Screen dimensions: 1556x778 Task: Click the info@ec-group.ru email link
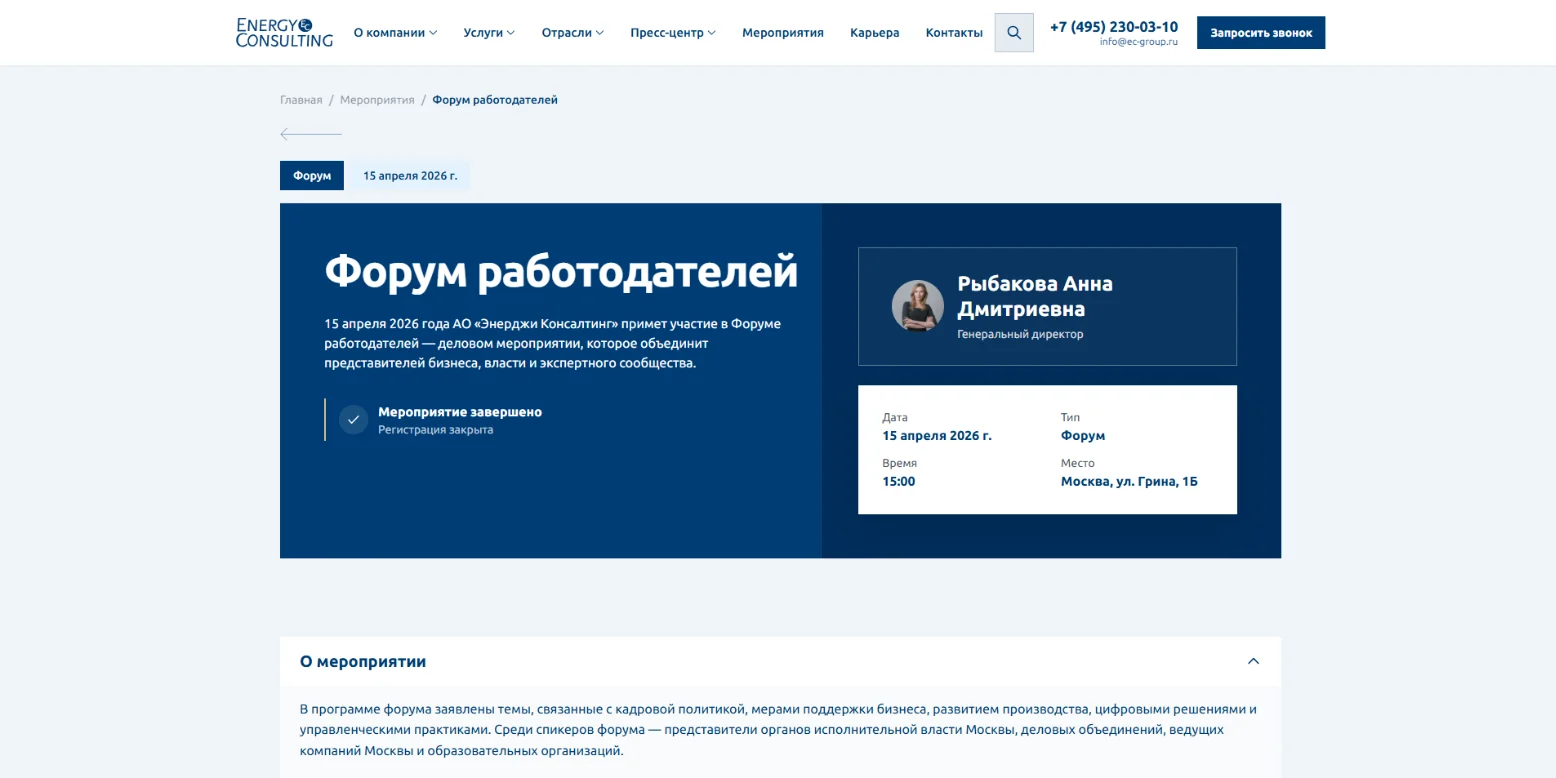coord(1139,42)
